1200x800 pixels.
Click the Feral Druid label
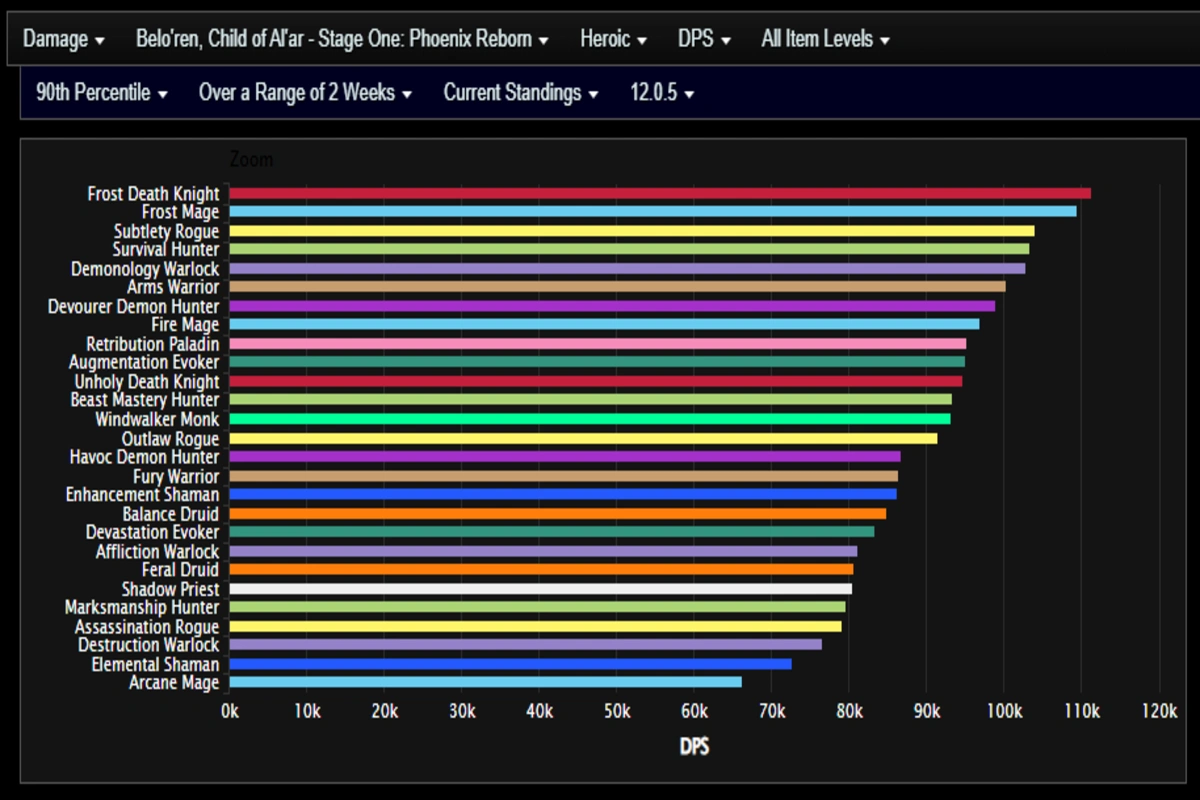tap(180, 570)
